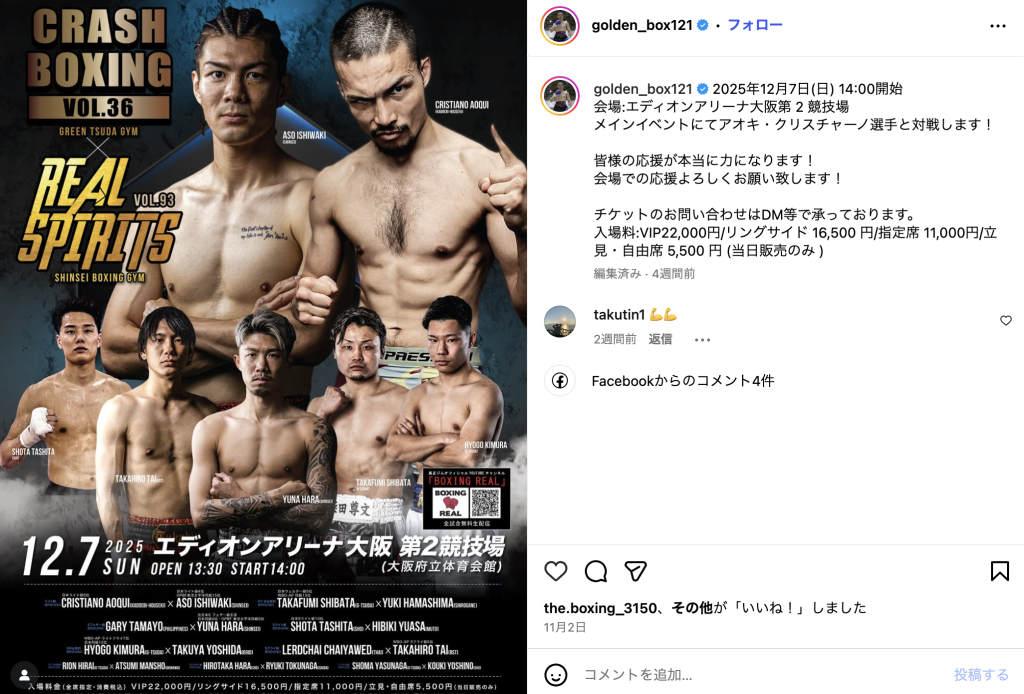The height and width of the screenshot is (694, 1024).
Task: Click the 投稿する post button
Action: click(981, 674)
